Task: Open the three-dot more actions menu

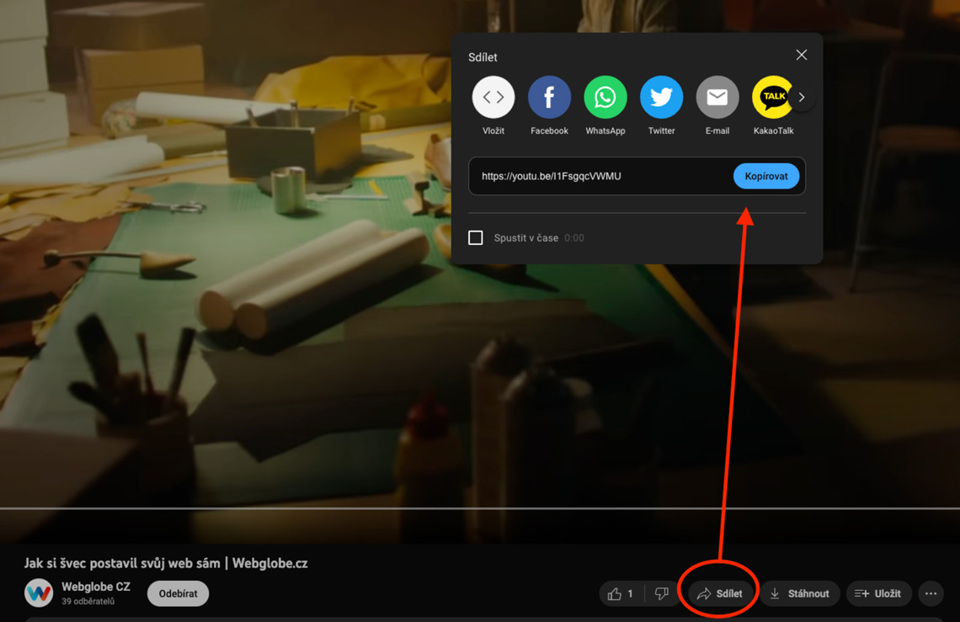Action: pyautogui.click(x=931, y=594)
